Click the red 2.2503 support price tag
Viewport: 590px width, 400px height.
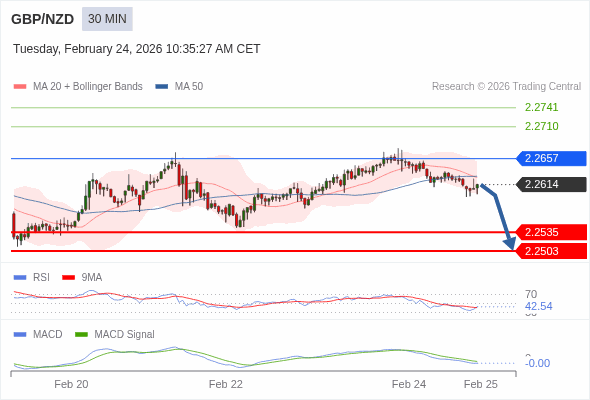point(551,251)
